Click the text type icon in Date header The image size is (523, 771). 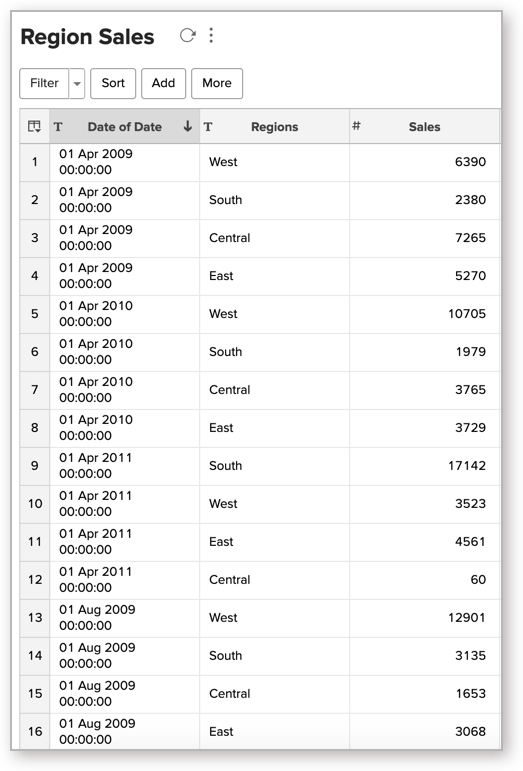click(58, 127)
